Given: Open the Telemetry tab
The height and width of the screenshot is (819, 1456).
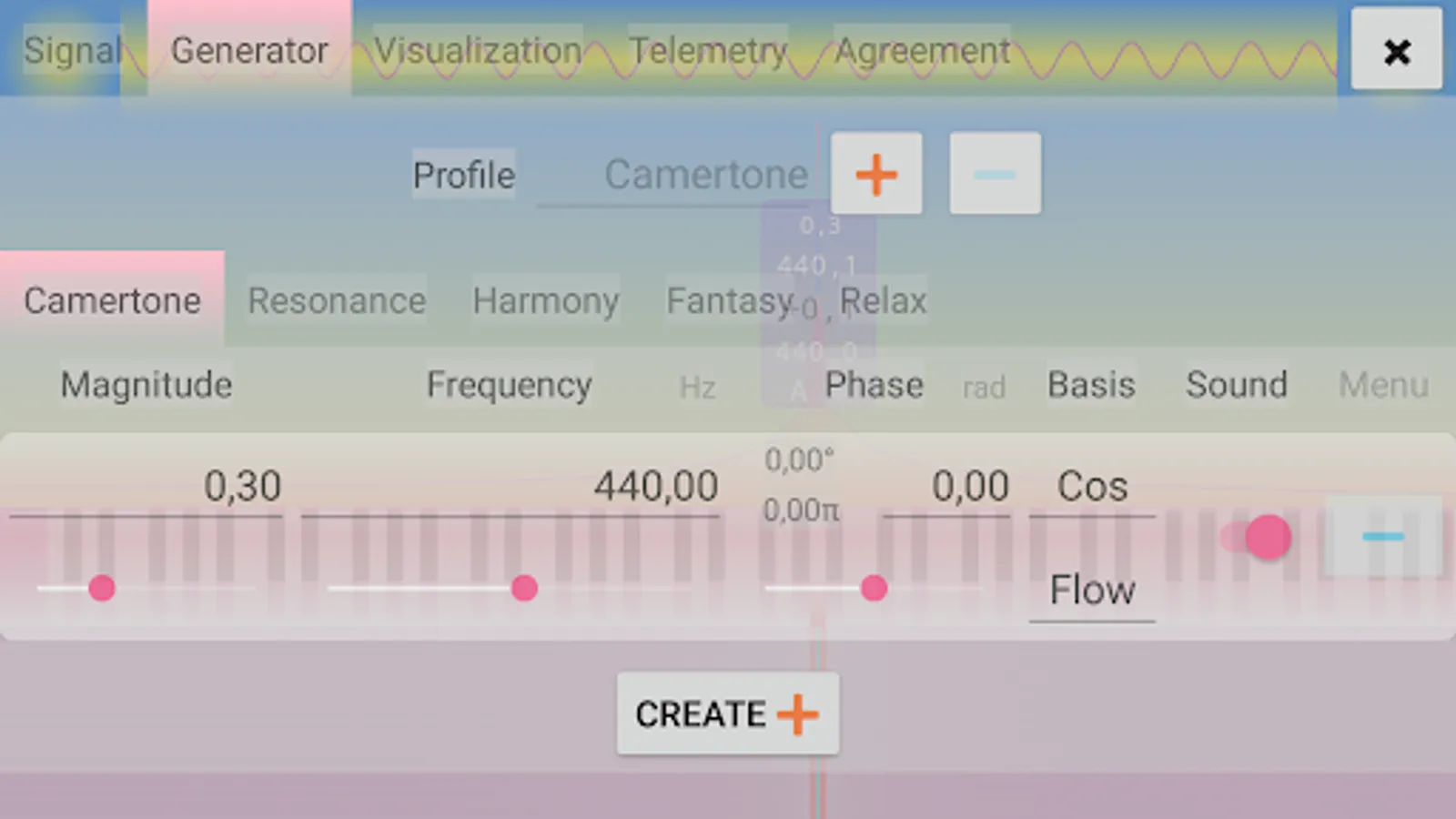Looking at the screenshot, I should [x=708, y=51].
